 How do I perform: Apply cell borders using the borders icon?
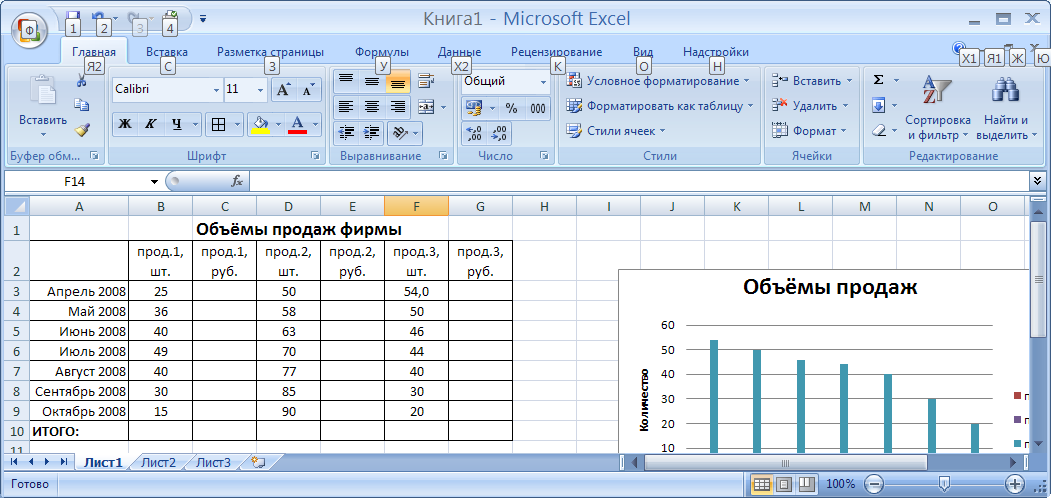[x=219, y=124]
